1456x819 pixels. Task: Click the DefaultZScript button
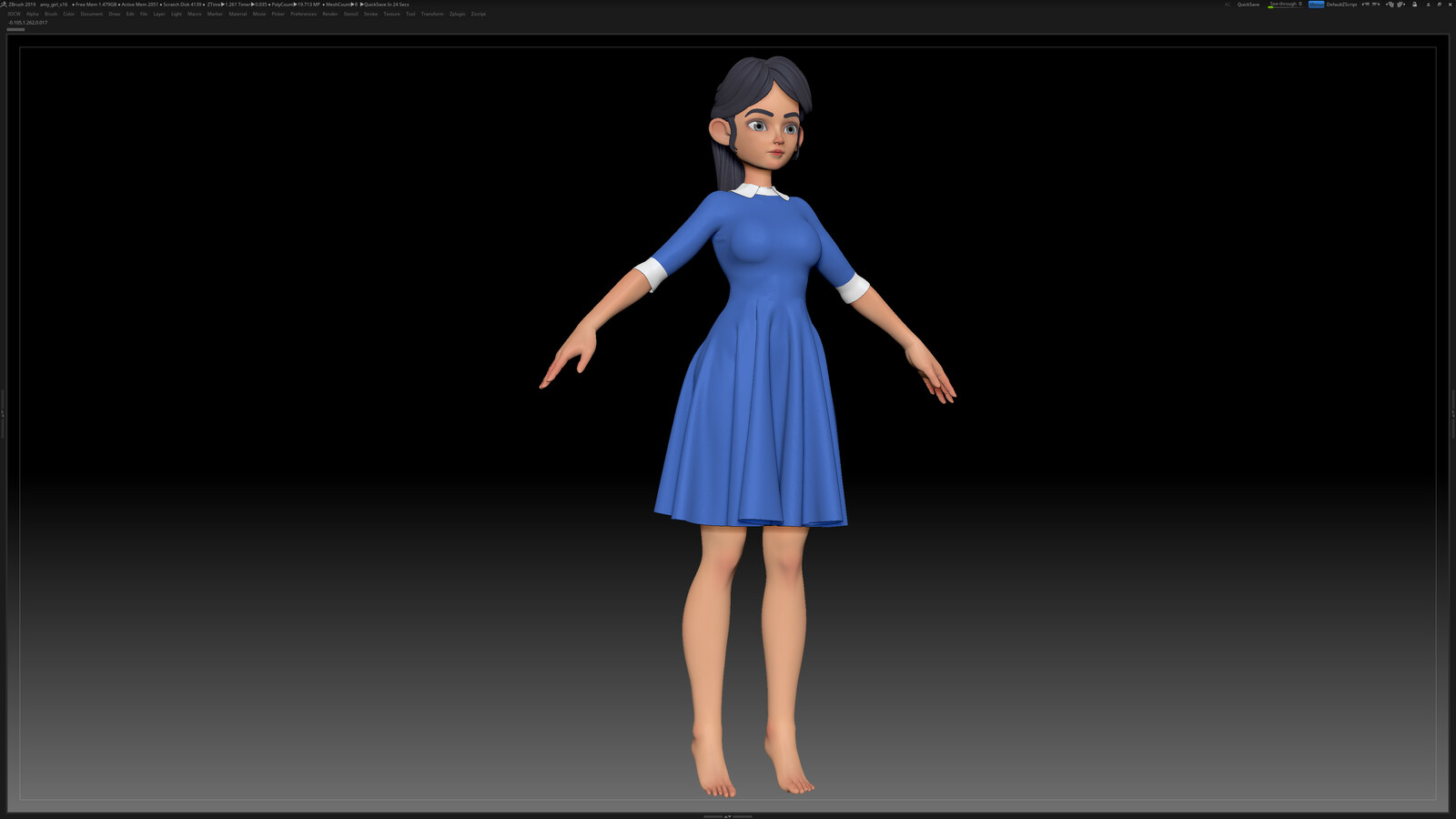pos(1341,5)
